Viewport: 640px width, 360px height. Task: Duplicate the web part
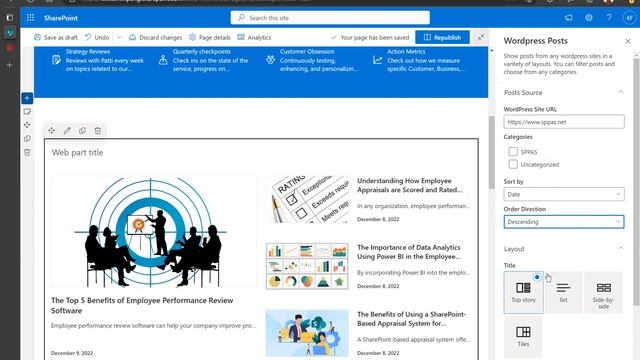(x=82, y=131)
